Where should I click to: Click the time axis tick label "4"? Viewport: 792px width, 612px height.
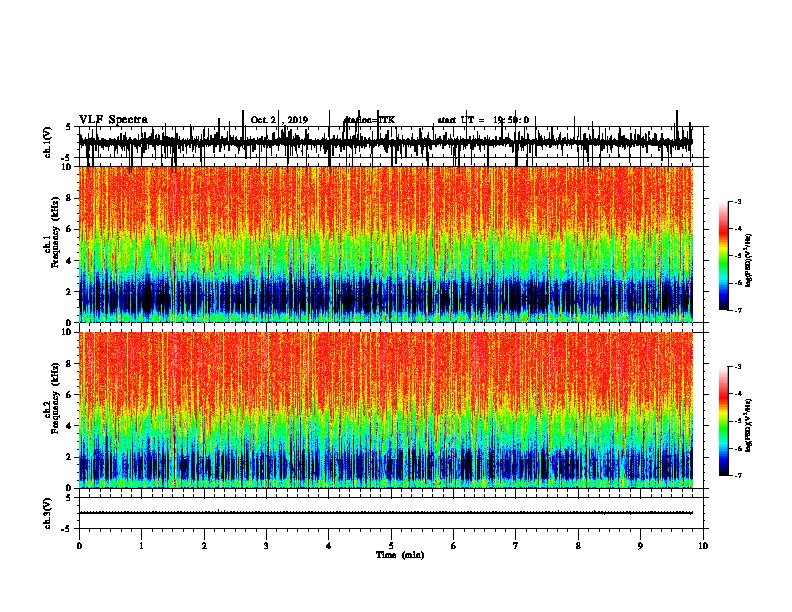pos(329,546)
